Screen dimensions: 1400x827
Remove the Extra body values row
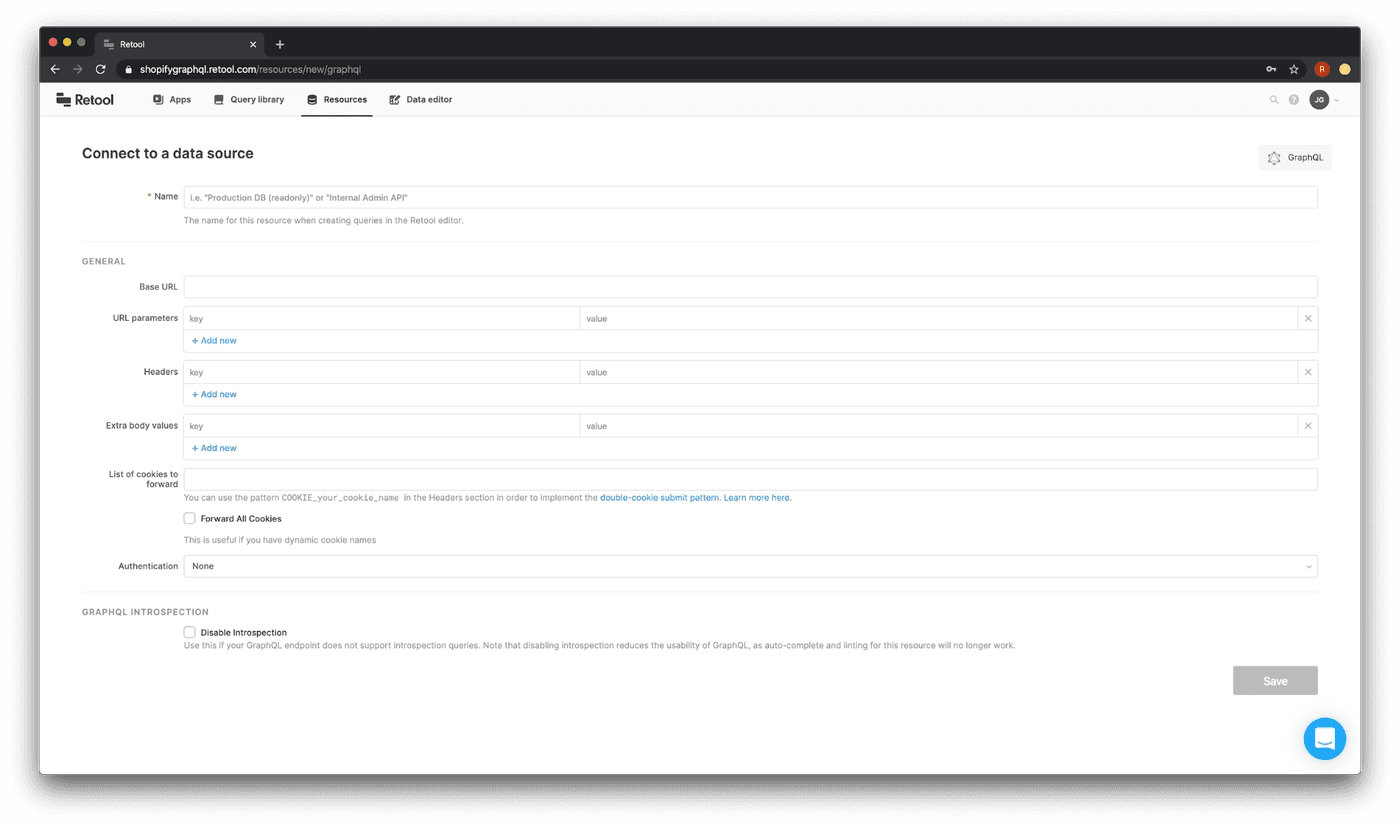coord(1307,426)
